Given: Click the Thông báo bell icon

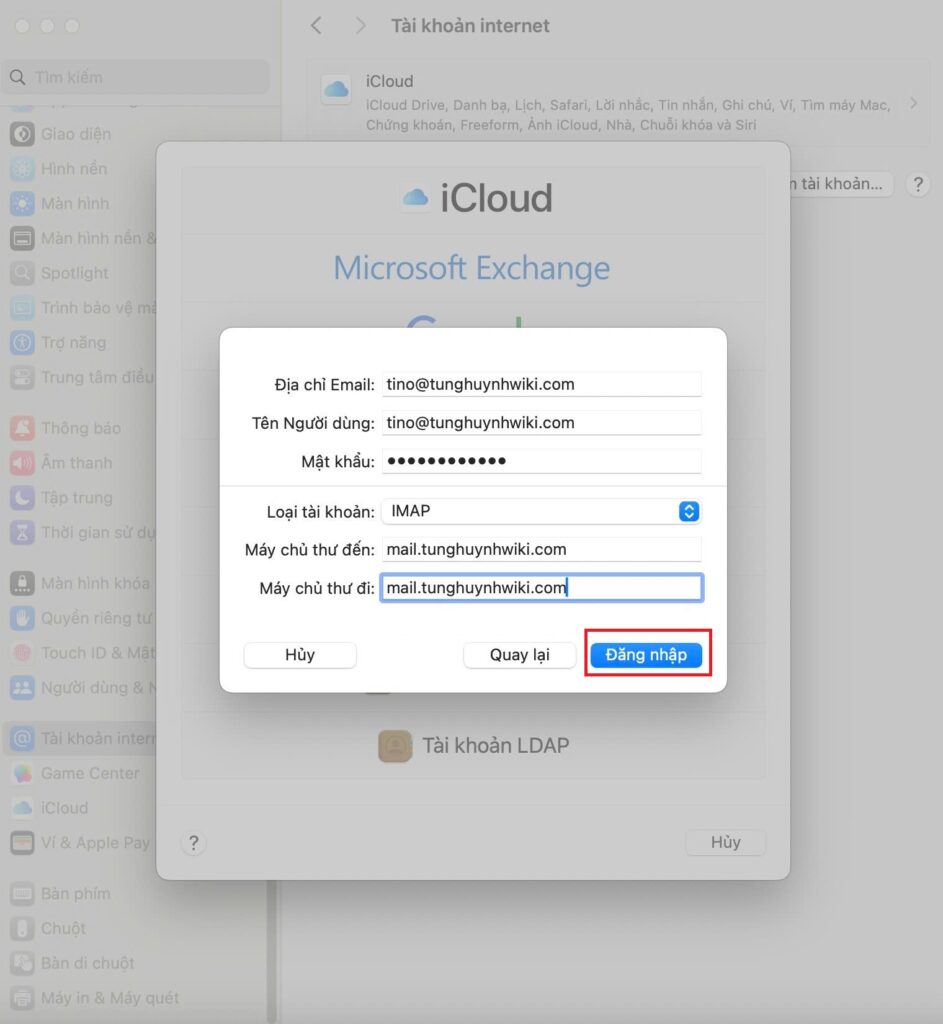Looking at the screenshot, I should [x=22, y=428].
